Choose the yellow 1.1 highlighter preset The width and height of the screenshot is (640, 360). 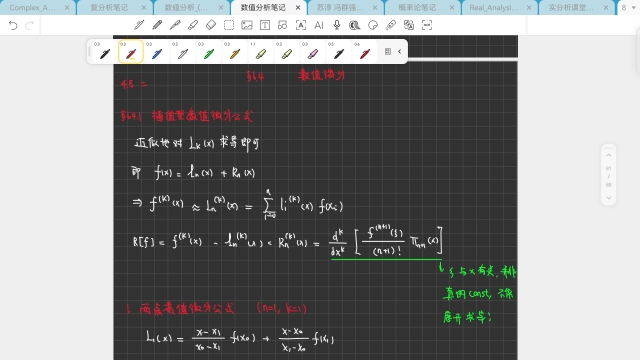[261, 52]
